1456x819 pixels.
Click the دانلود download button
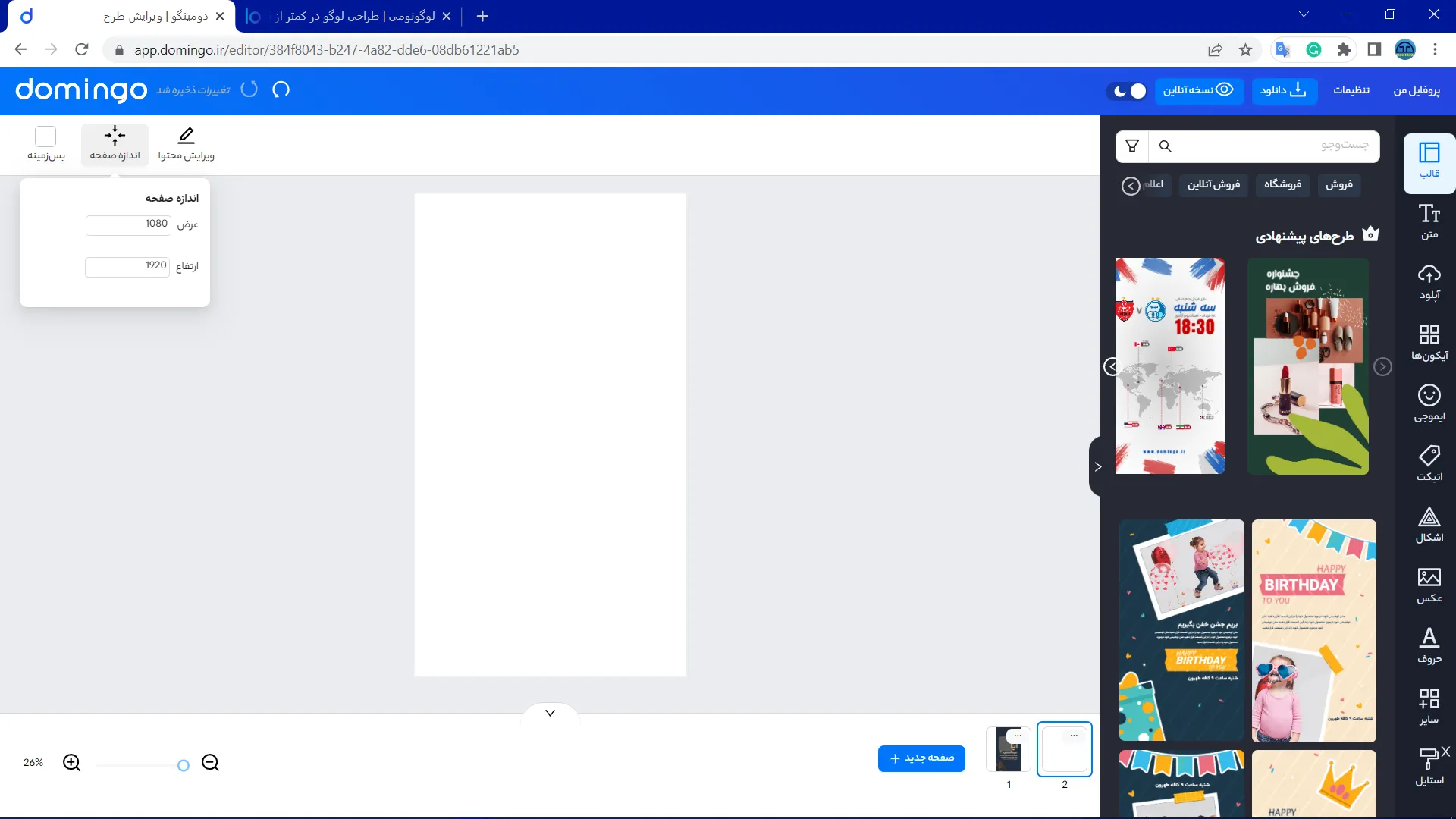click(x=1284, y=90)
